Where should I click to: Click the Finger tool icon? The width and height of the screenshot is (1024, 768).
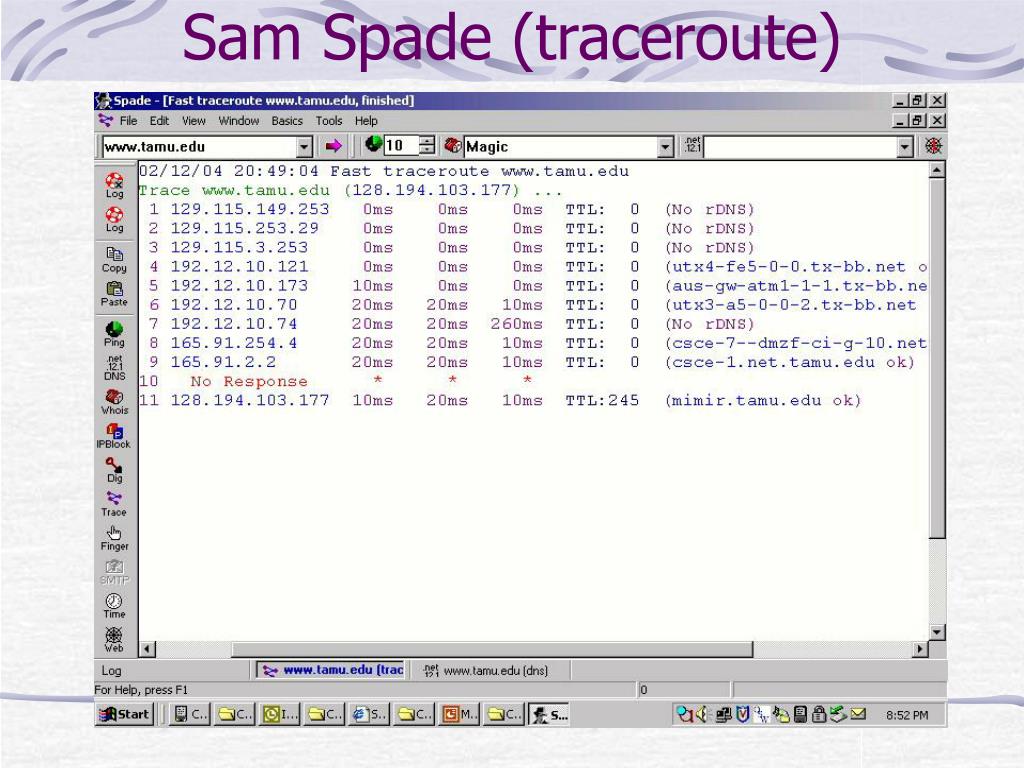(x=114, y=537)
